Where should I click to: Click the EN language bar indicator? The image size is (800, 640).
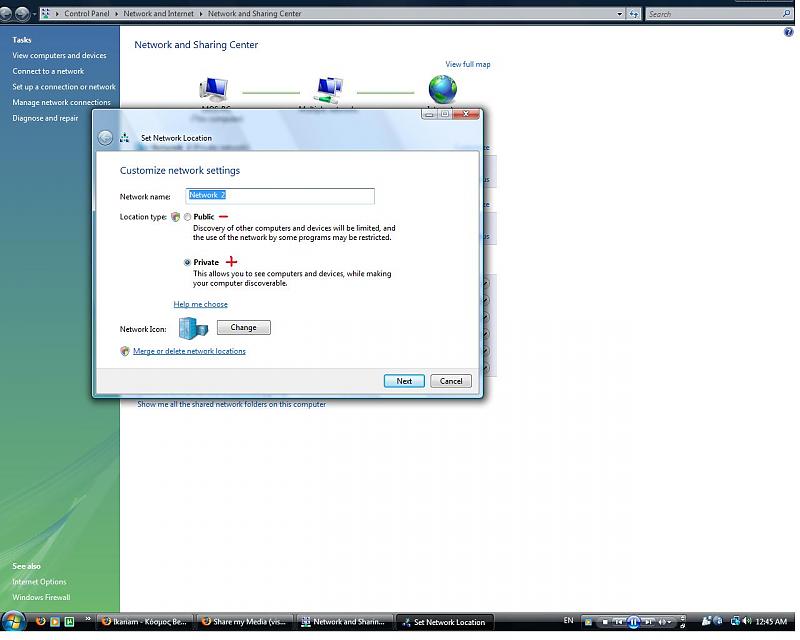pos(568,621)
